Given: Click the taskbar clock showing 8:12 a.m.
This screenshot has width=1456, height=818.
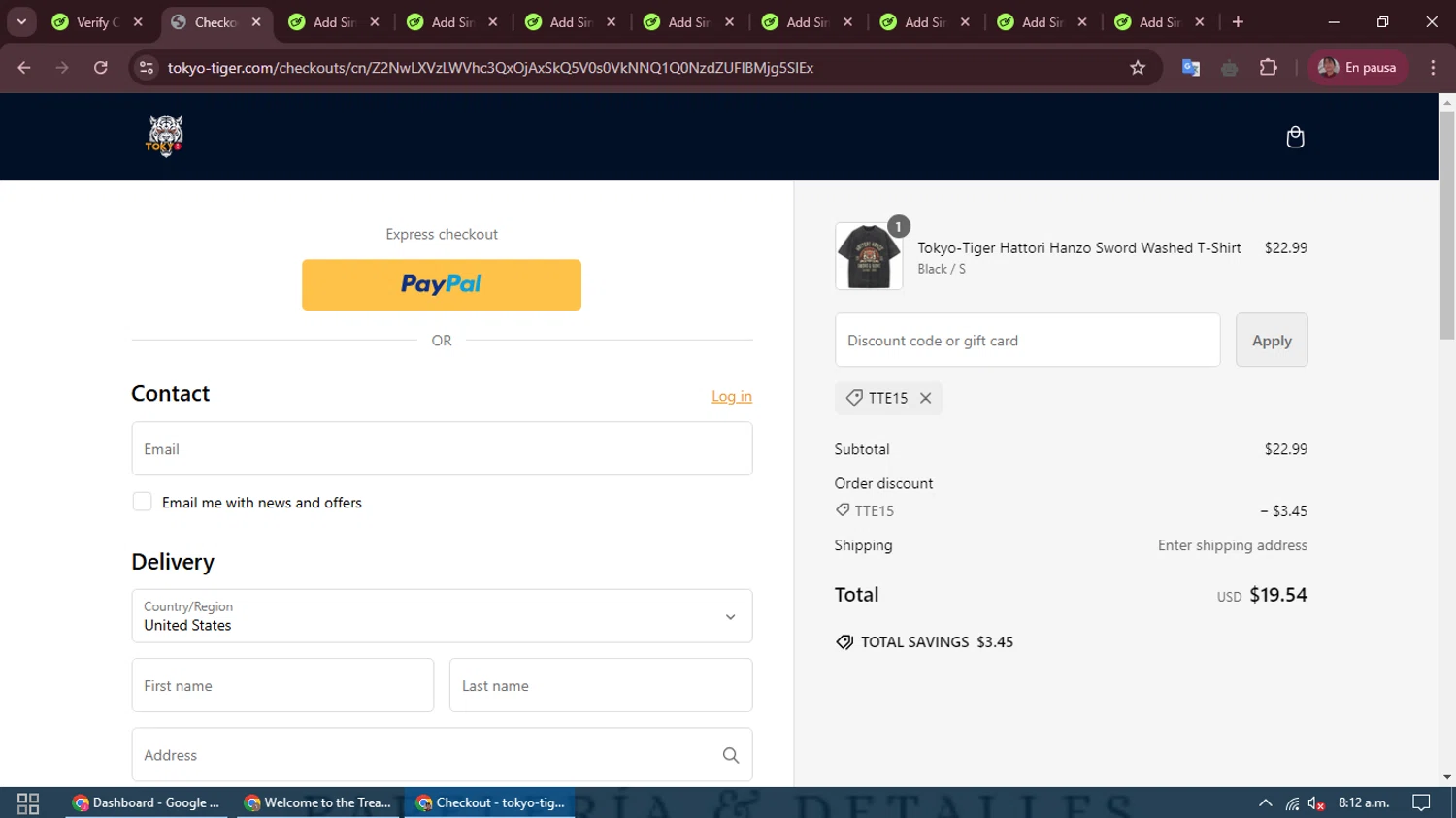Looking at the screenshot, I should pyautogui.click(x=1364, y=802).
